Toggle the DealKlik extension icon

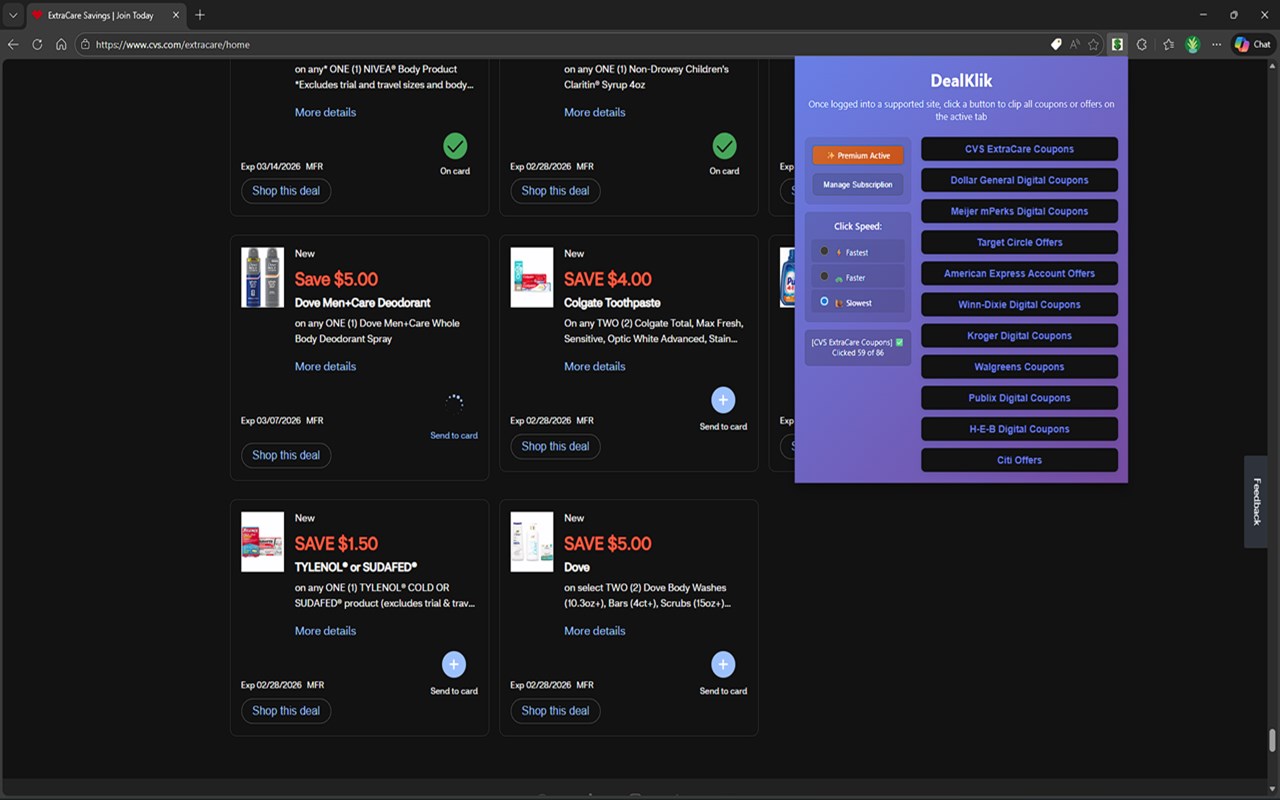point(1118,44)
